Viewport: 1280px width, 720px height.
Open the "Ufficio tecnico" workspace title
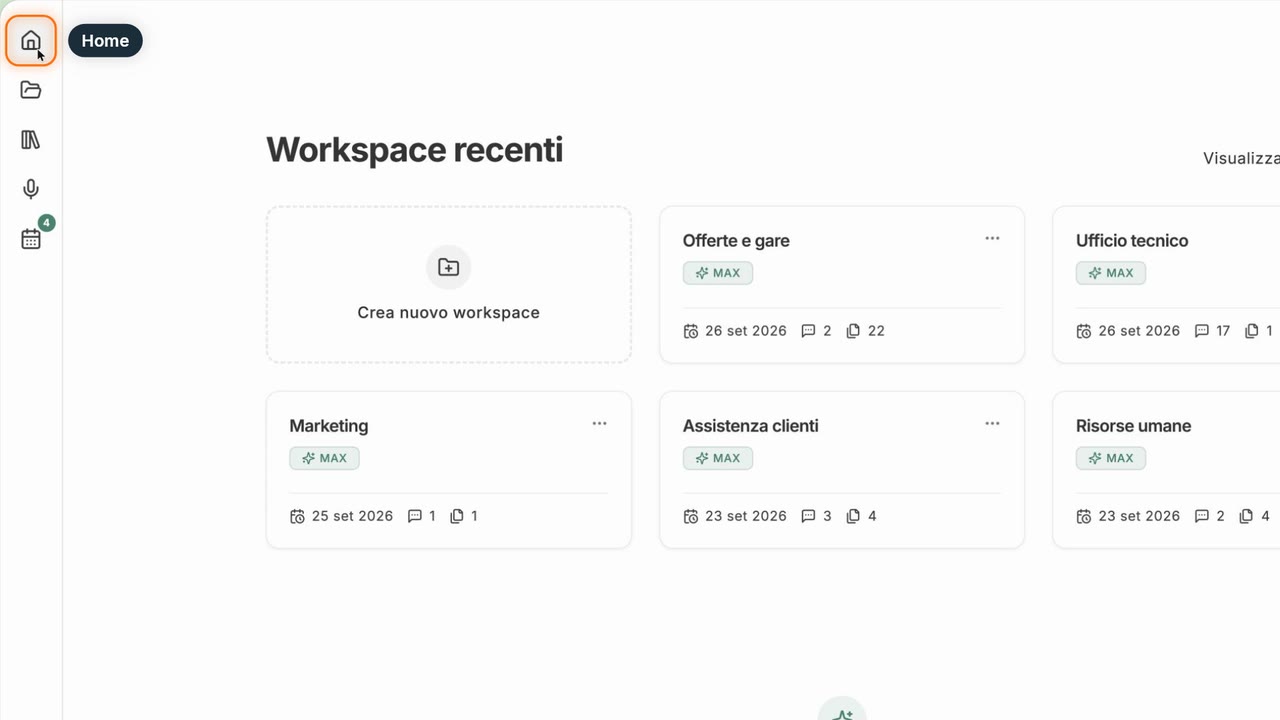pos(1132,241)
